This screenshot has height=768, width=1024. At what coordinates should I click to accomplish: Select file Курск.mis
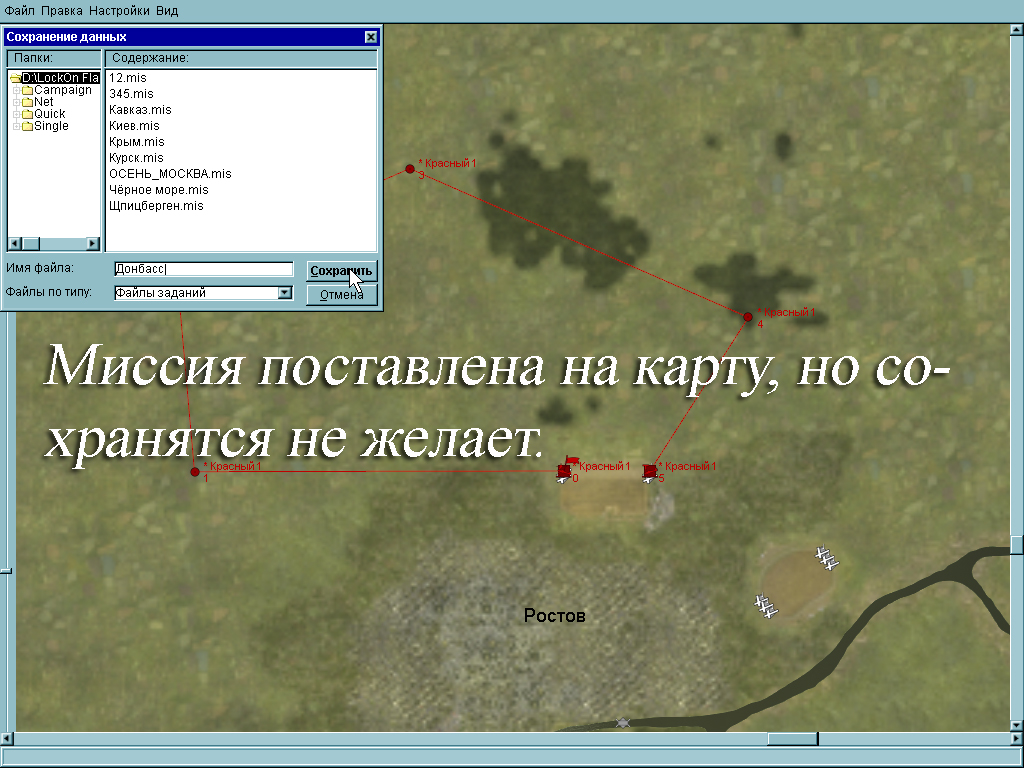tap(136, 157)
